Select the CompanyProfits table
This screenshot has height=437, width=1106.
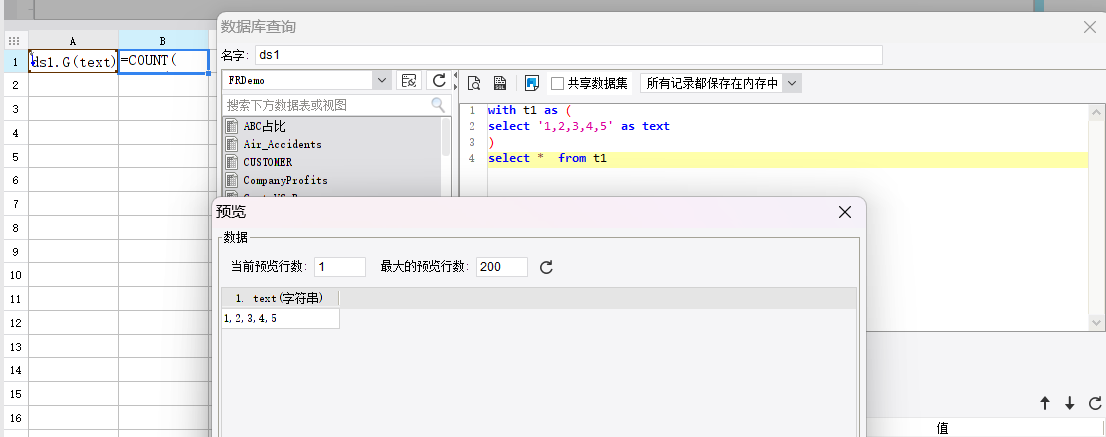click(x=285, y=180)
